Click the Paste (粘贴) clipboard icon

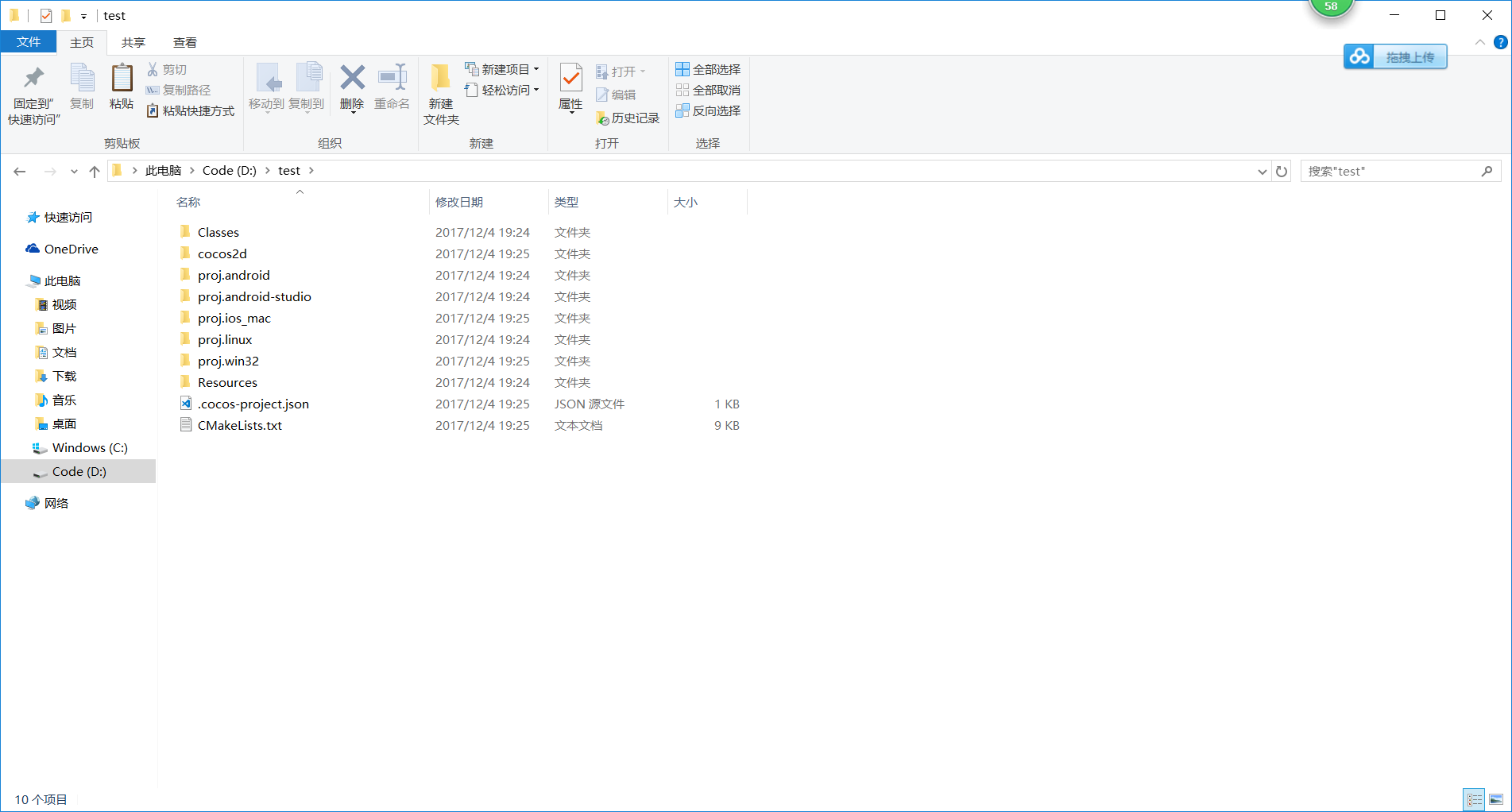point(122,78)
